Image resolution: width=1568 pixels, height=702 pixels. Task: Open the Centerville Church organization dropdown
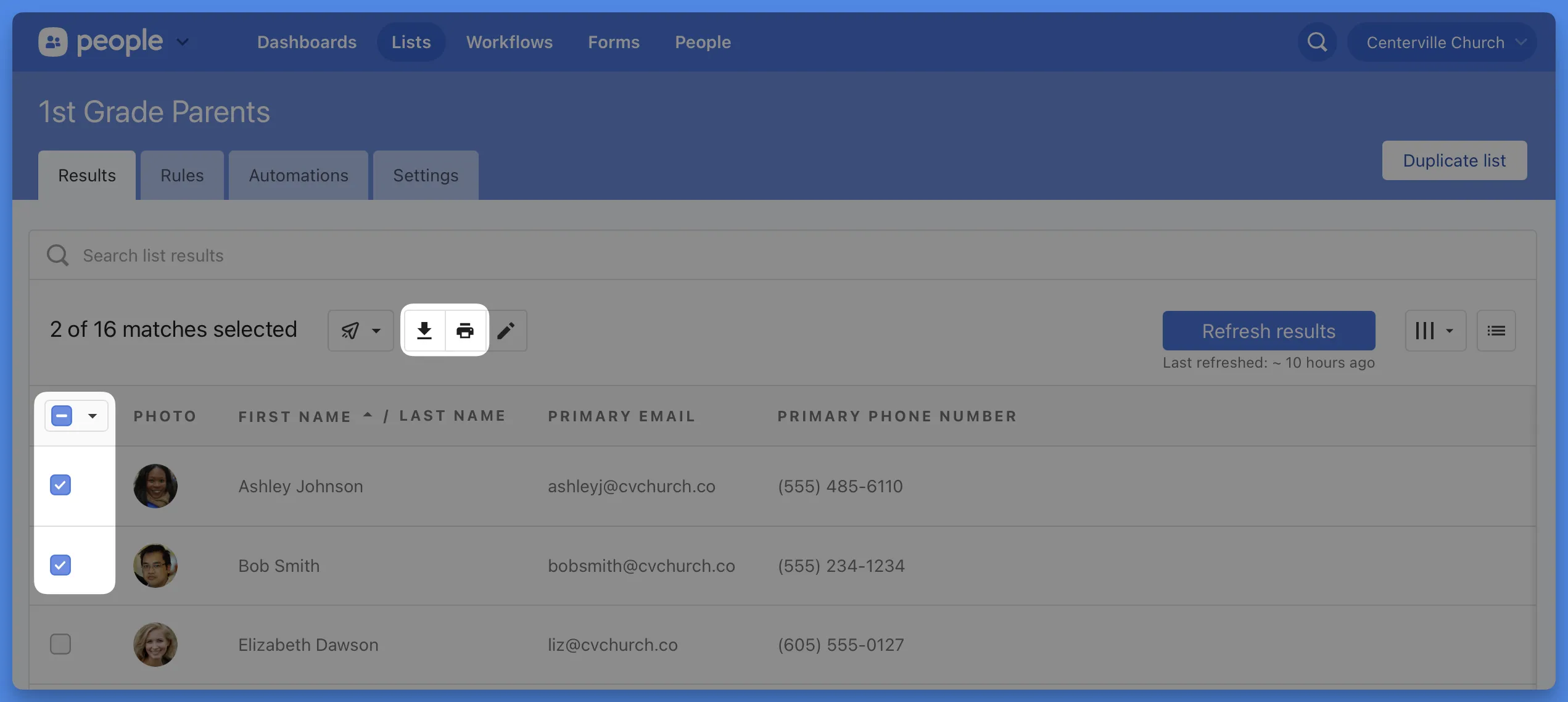point(1442,42)
